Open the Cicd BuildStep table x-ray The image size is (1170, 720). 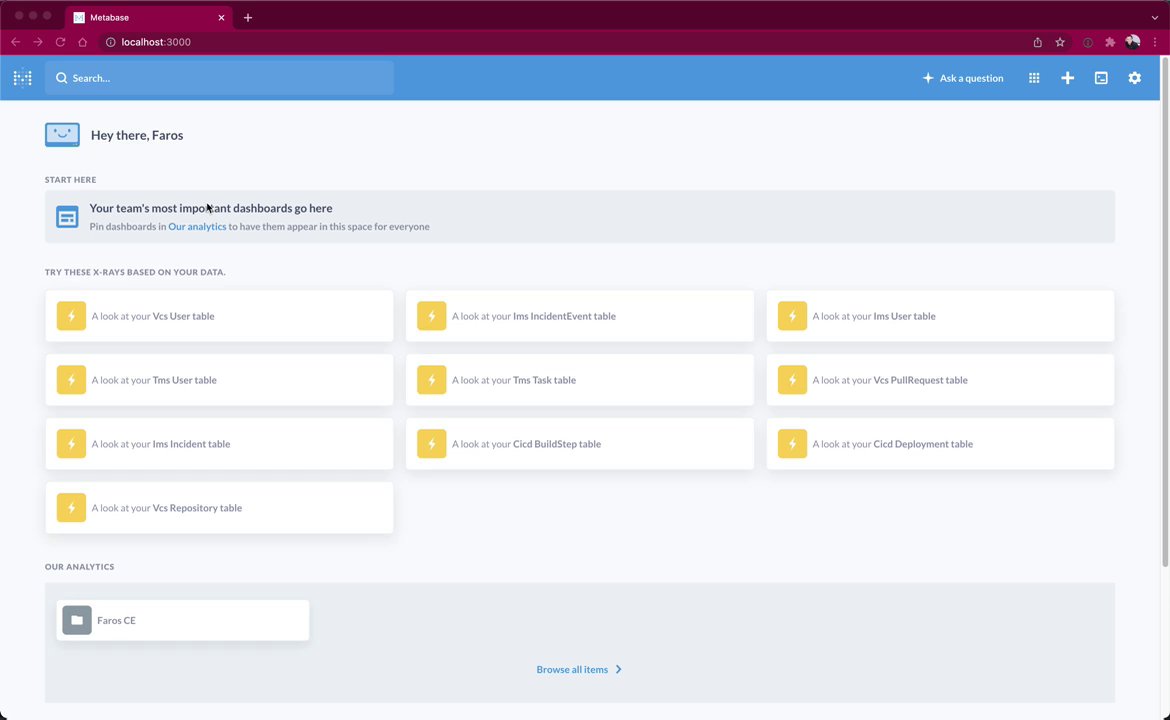pos(580,444)
